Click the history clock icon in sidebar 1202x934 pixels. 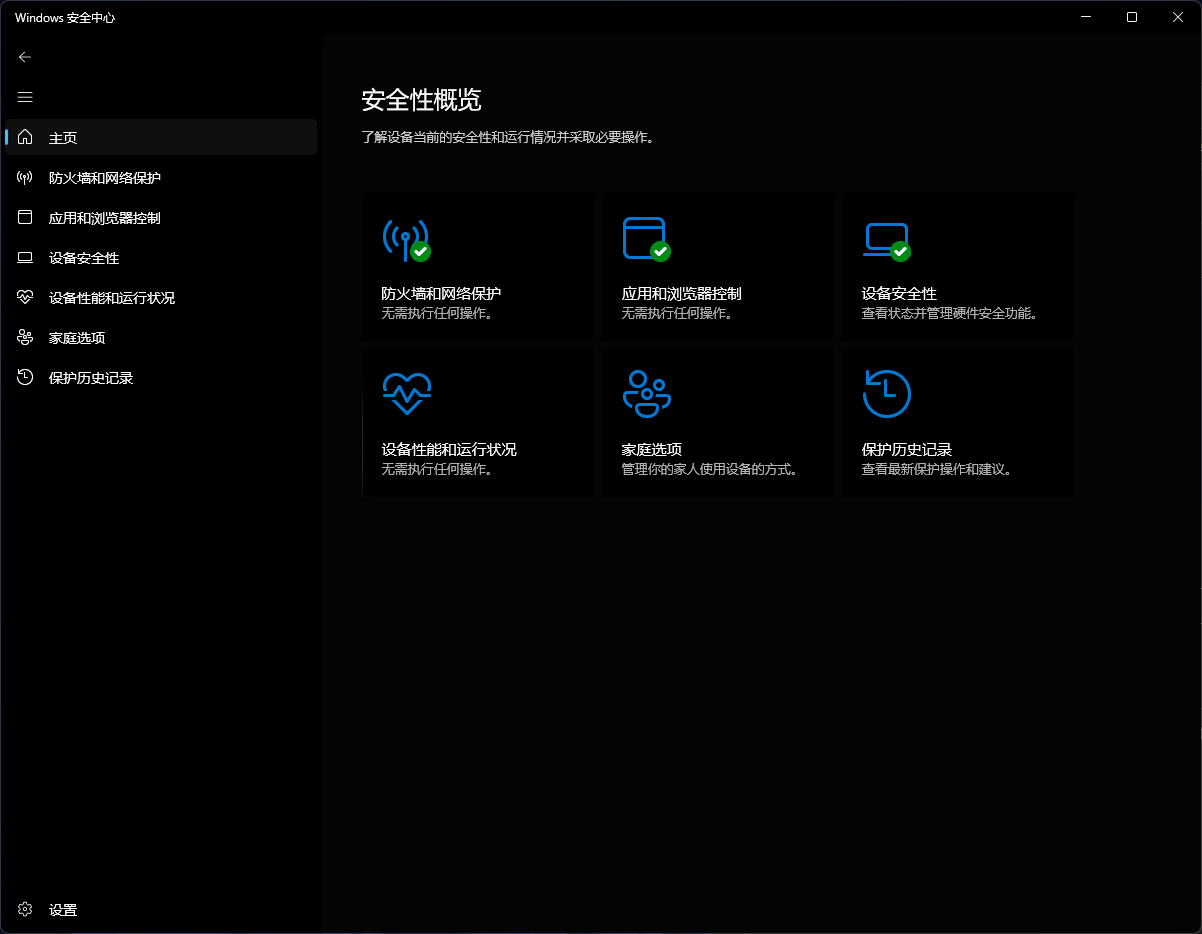pyautogui.click(x=25, y=377)
